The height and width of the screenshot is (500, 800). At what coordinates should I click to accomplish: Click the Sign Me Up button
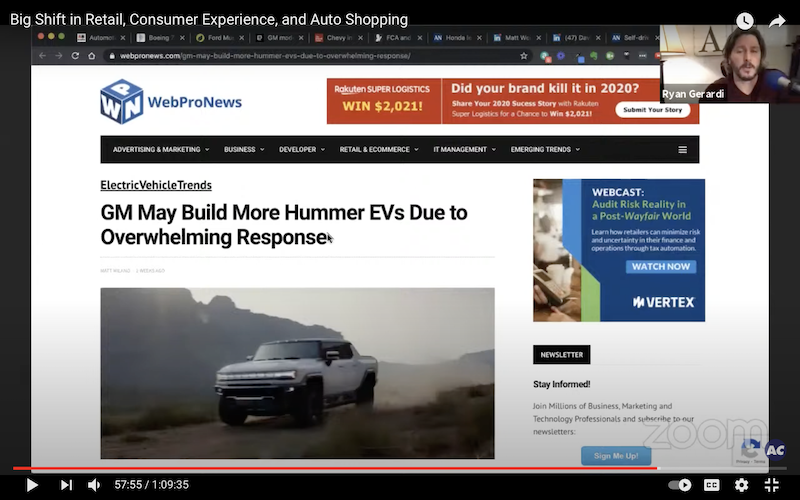(x=616, y=456)
